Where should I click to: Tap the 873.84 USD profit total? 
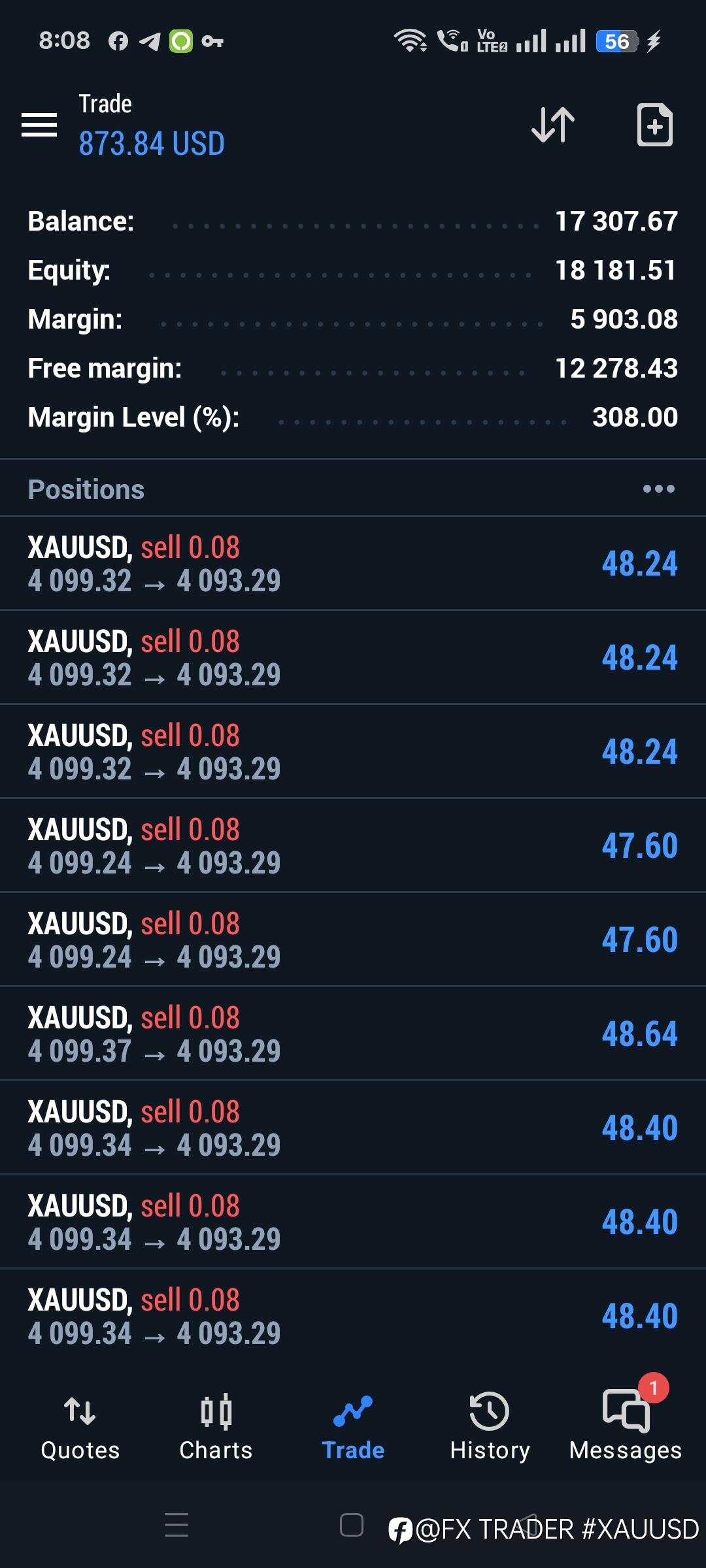click(x=152, y=144)
